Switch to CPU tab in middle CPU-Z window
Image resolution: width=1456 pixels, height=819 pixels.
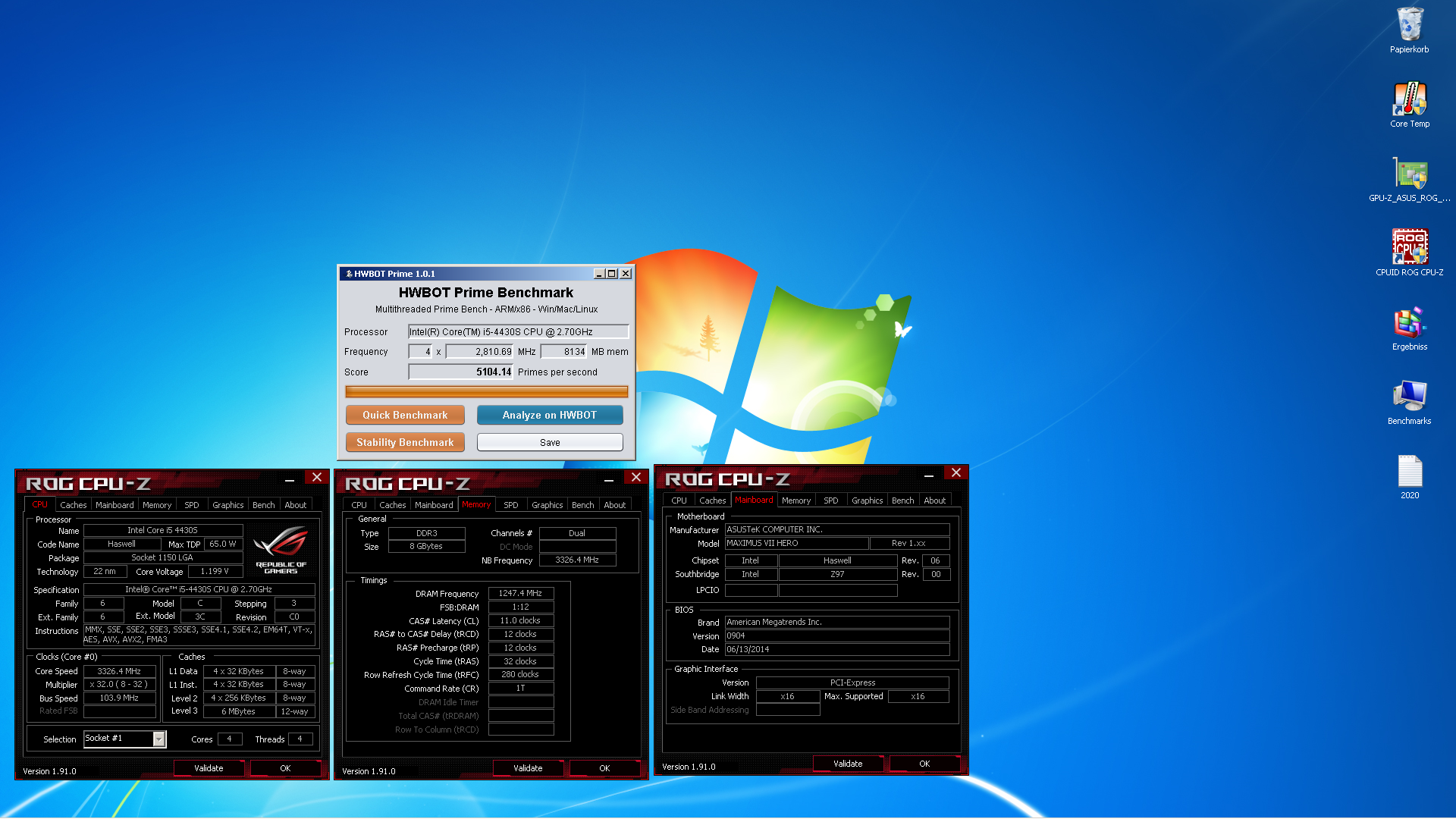(359, 505)
